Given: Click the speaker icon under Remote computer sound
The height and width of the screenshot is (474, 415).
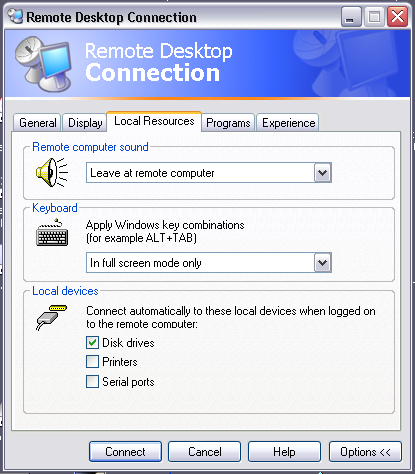Looking at the screenshot, I should (x=52, y=172).
